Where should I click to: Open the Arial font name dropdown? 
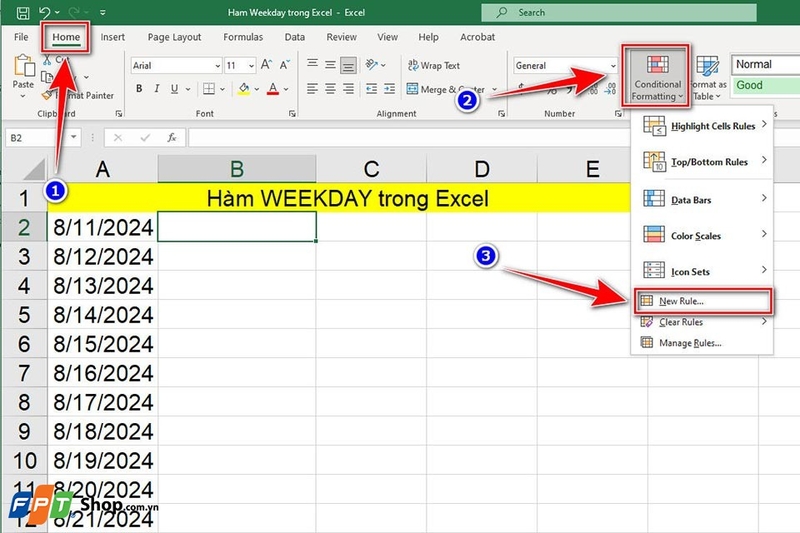coord(218,66)
